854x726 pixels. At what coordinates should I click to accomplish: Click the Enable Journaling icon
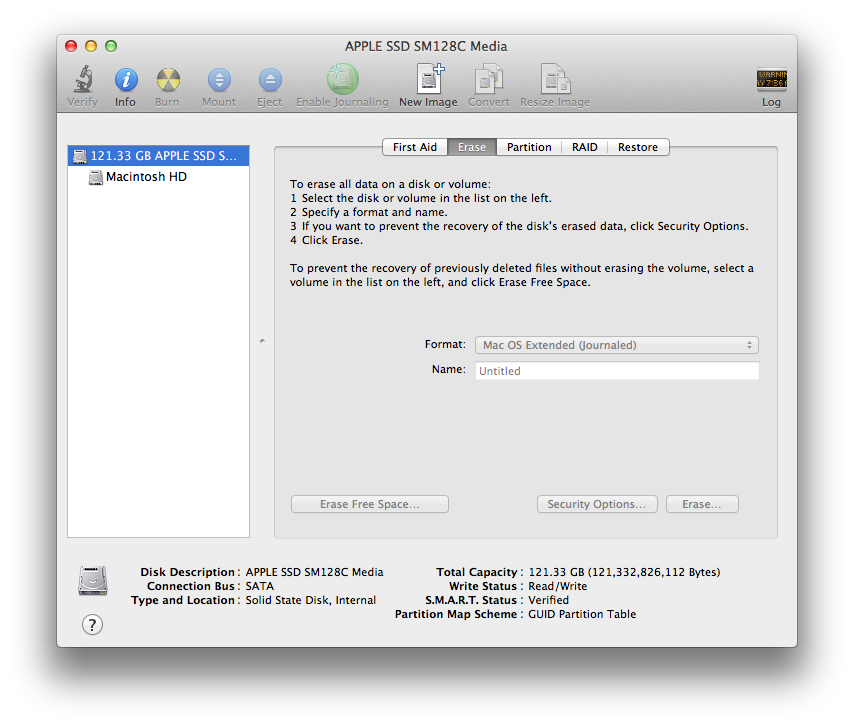click(x=343, y=79)
